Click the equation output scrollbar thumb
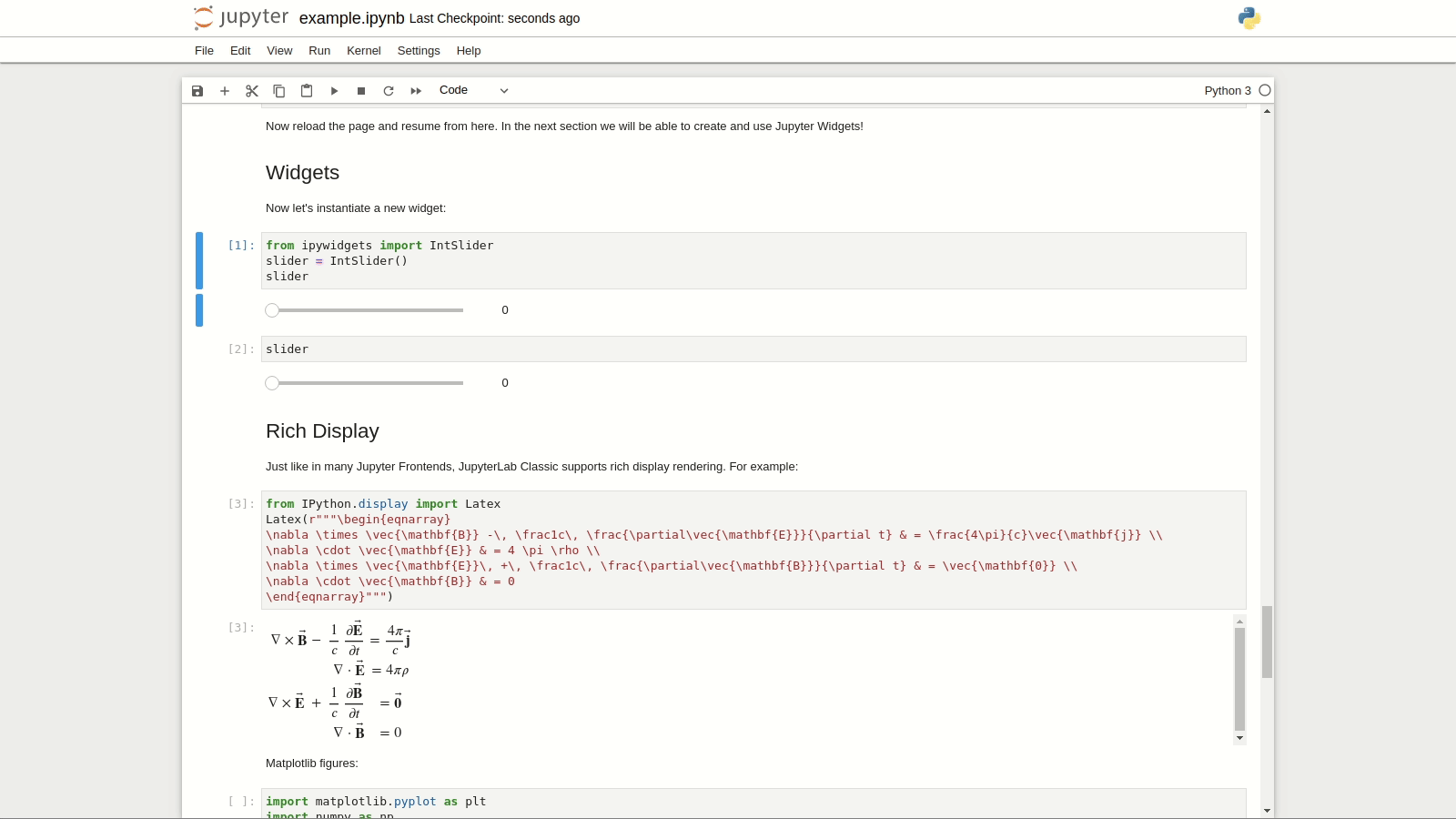Image resolution: width=1456 pixels, height=819 pixels. [1239, 679]
